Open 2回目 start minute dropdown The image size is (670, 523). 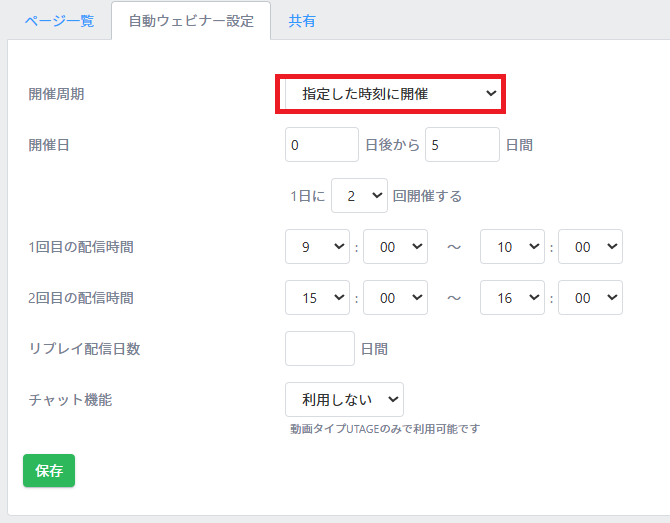pyautogui.click(x=395, y=297)
